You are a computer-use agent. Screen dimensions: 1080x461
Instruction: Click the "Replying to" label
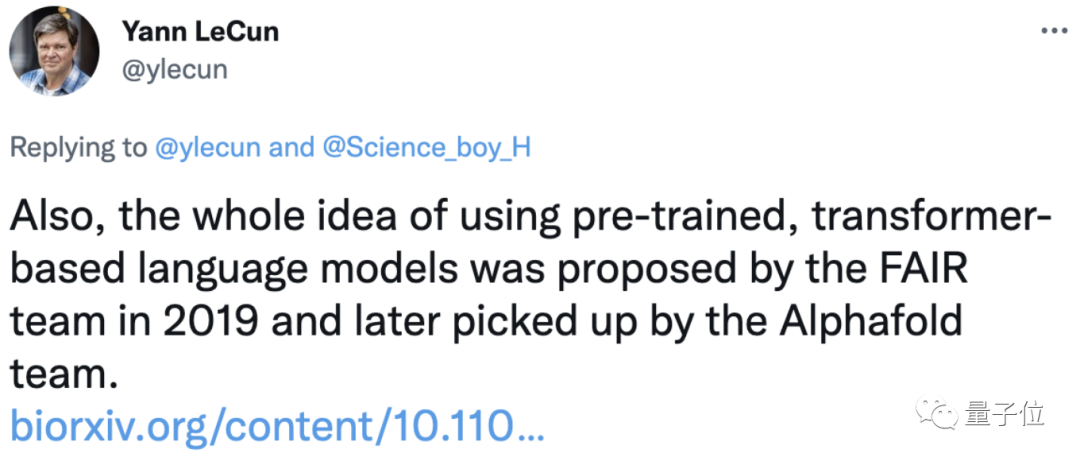[78, 148]
